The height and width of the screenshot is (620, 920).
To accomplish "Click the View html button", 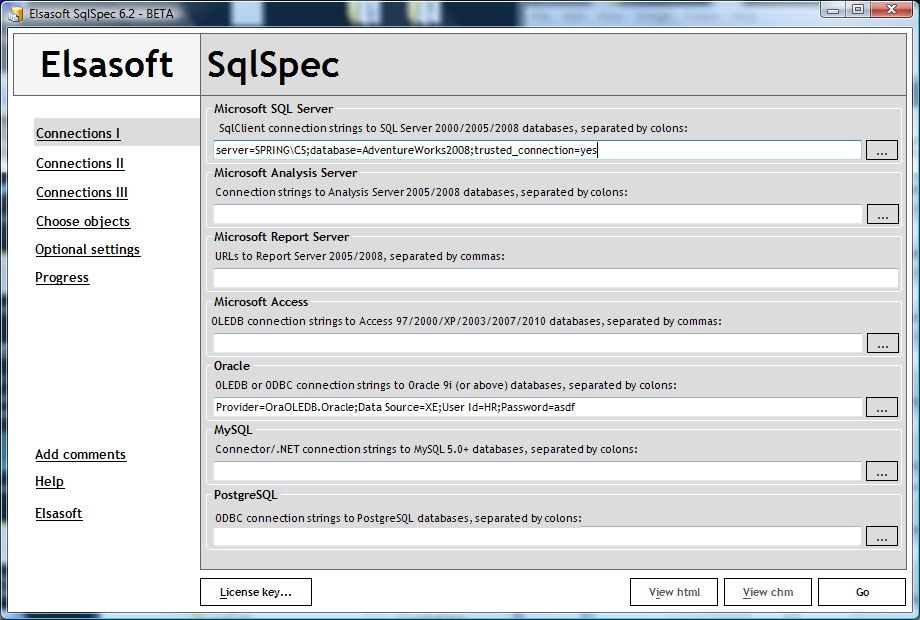I will tap(674, 592).
